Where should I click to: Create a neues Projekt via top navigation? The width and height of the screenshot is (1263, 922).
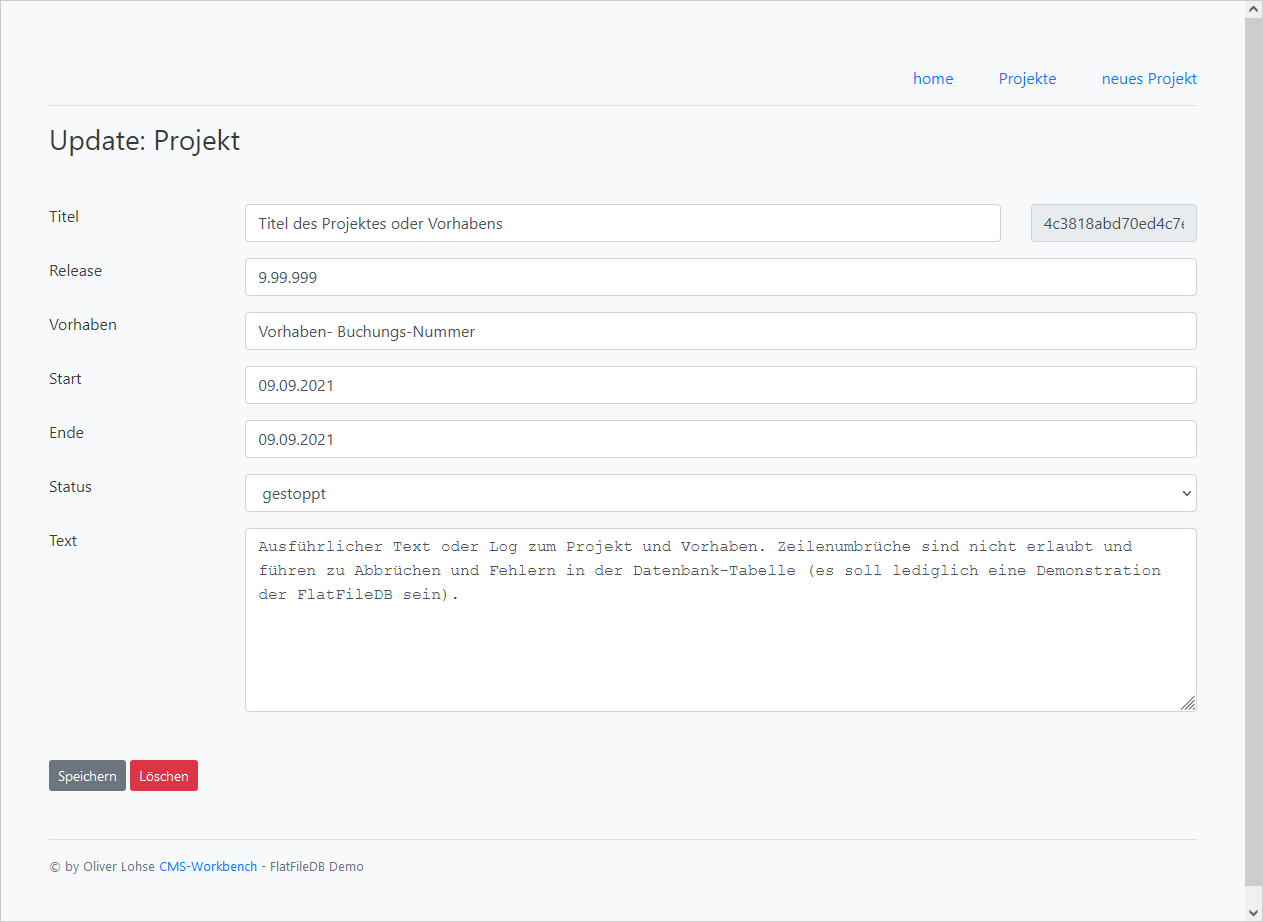[x=1148, y=78]
